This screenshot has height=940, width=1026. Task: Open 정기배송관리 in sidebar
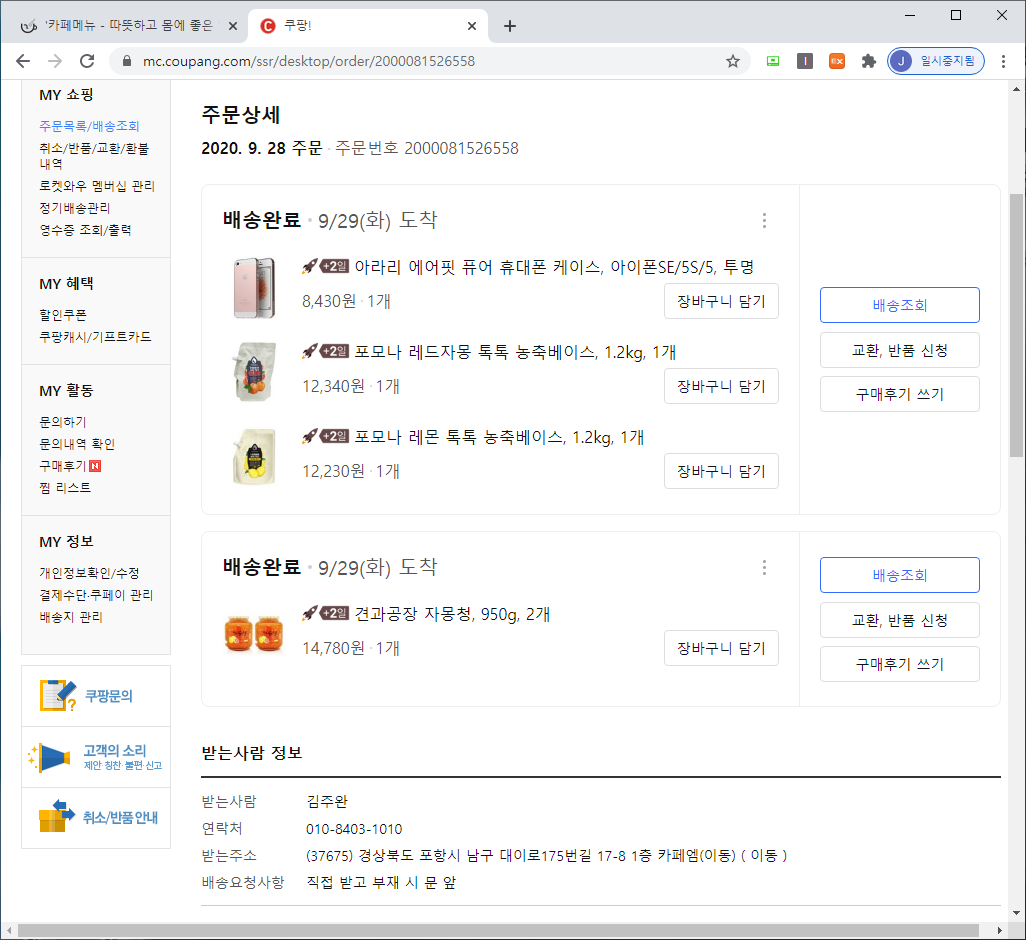[x=75, y=208]
